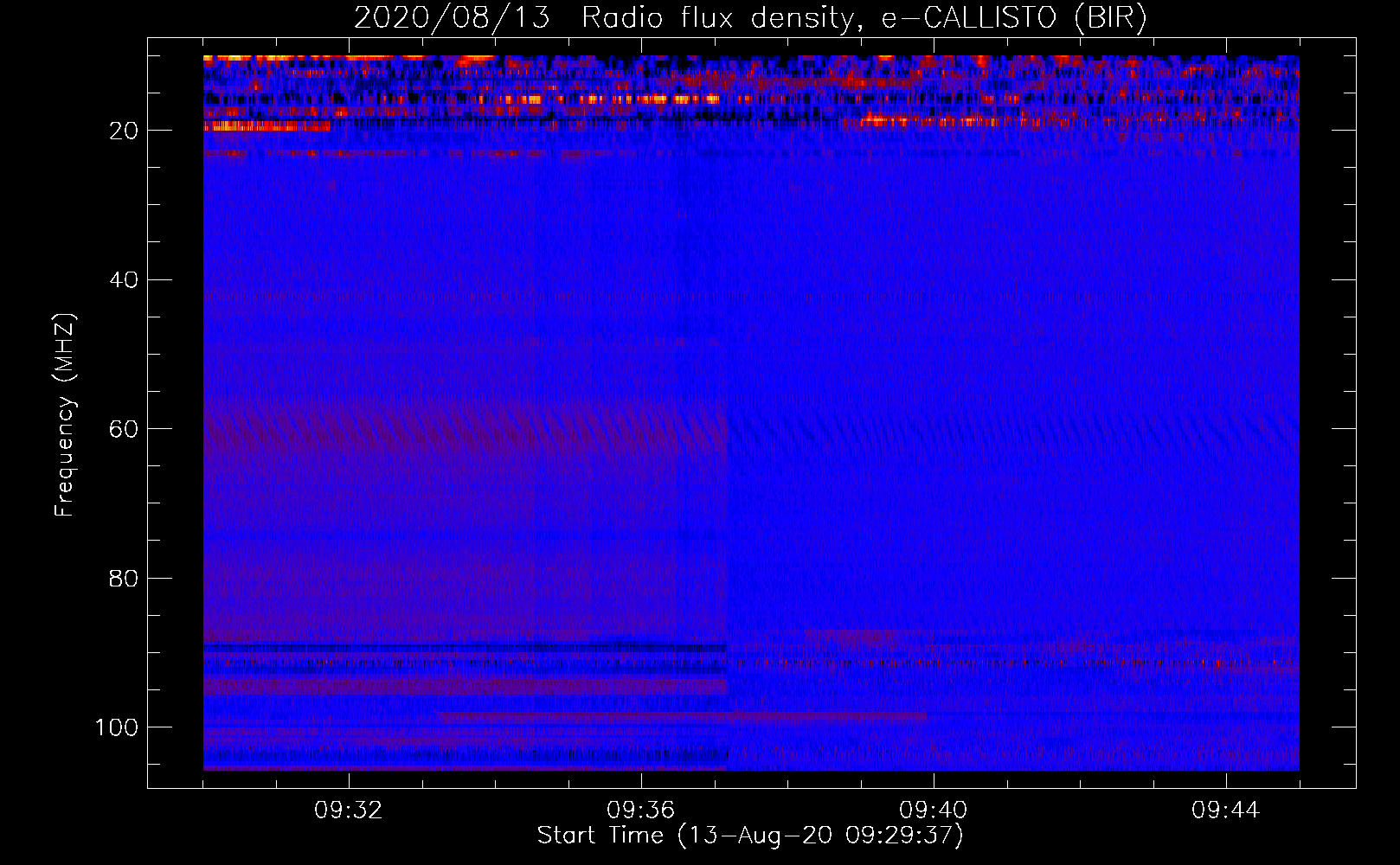The width and height of the screenshot is (1400, 865).
Task: Click the 80 MHz frequency tick label
Action: point(124,578)
